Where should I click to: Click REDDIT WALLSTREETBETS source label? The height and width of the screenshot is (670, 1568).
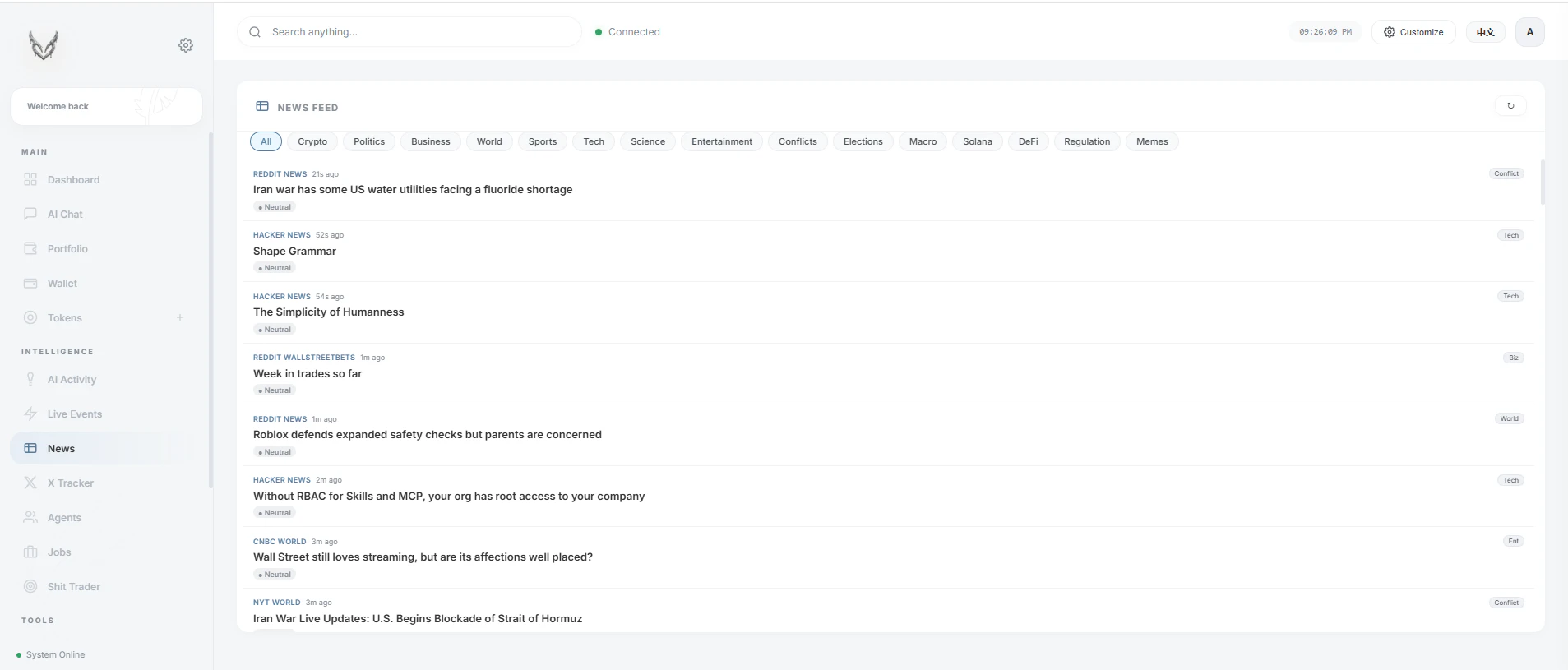(304, 358)
